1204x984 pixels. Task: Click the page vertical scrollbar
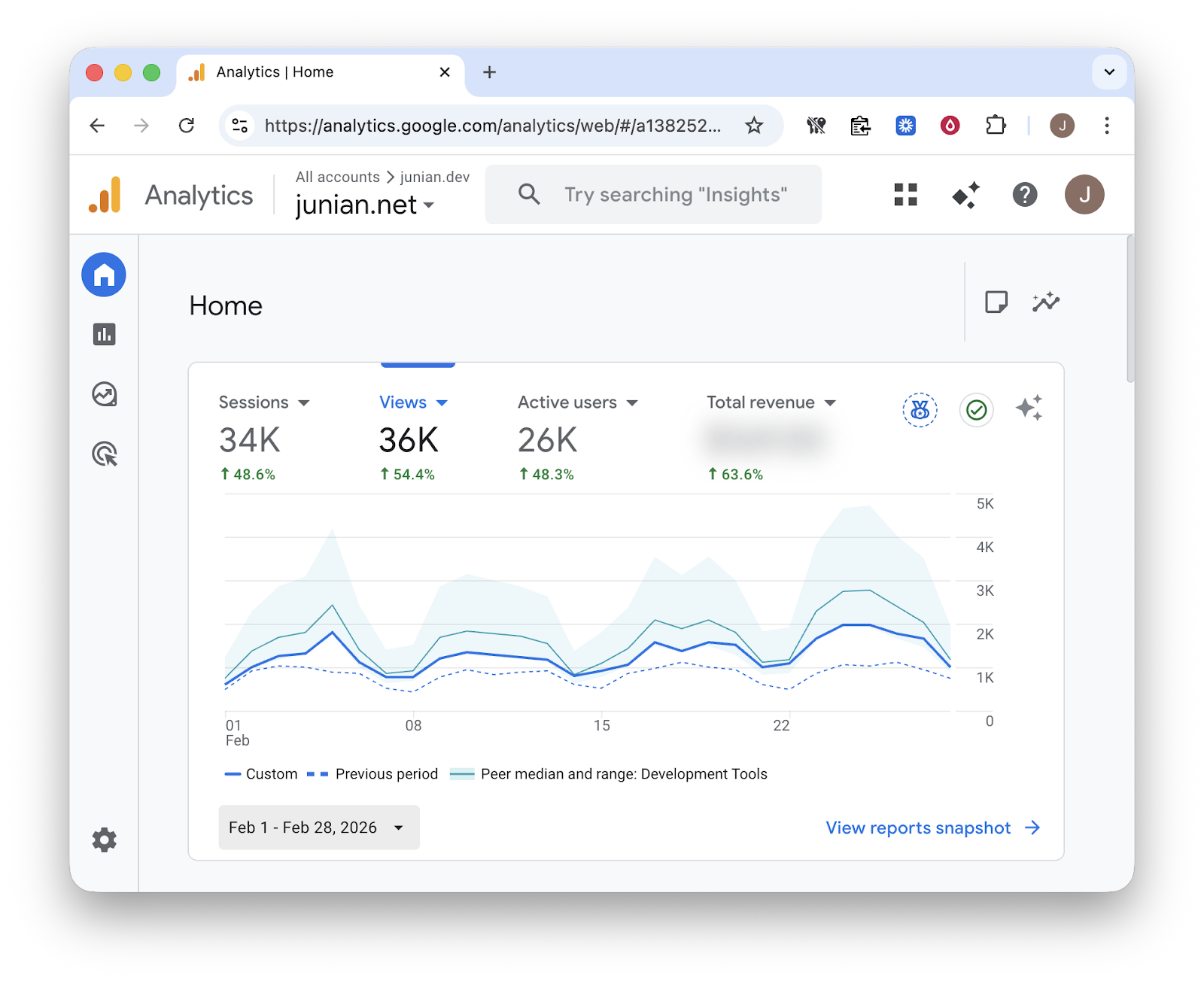pyautogui.click(x=1130, y=308)
